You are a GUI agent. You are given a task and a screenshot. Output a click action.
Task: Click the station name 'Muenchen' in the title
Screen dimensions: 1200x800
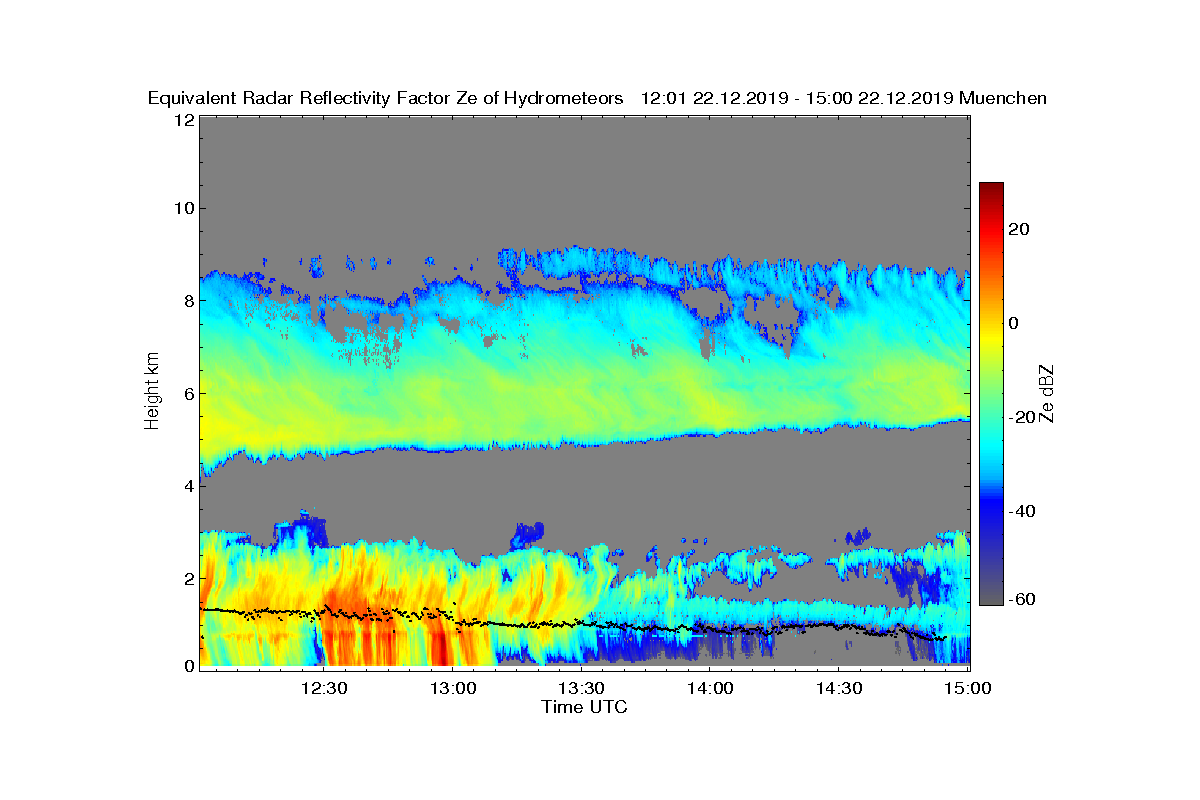pyautogui.click(x=1003, y=98)
